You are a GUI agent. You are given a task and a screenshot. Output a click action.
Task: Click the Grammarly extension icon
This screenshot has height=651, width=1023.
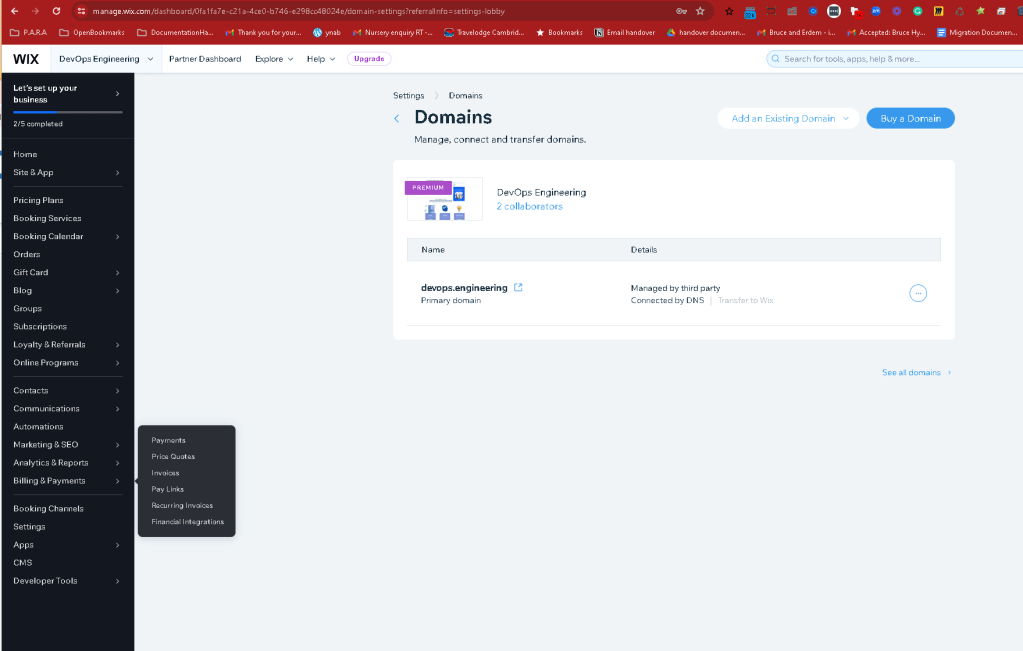(x=917, y=11)
